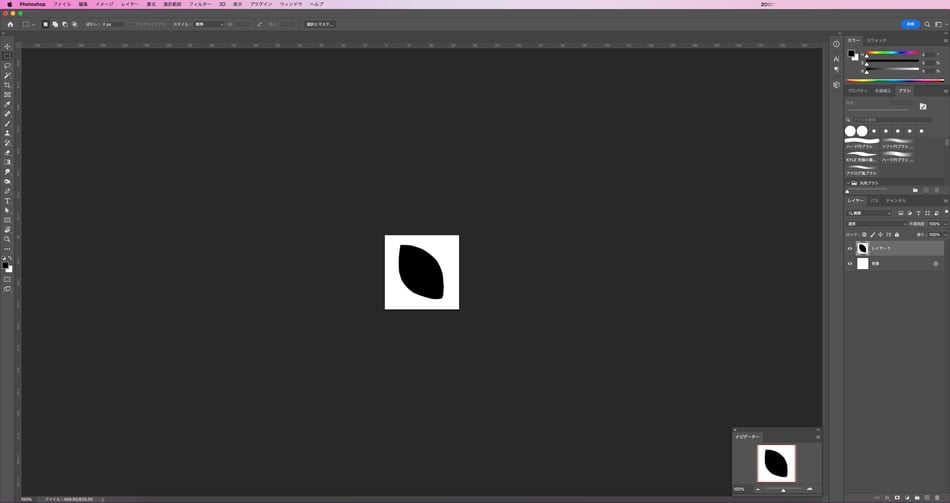Toggle lock image pixels brush icon
The height and width of the screenshot is (503, 950).
872,235
